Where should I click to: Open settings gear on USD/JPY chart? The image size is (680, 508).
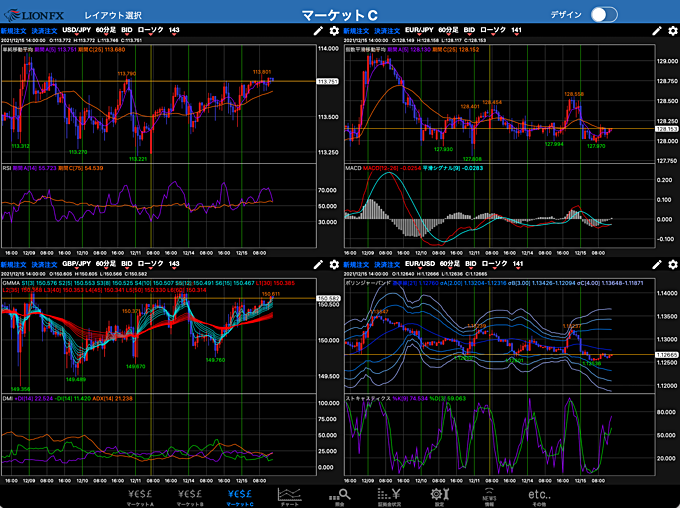(333, 31)
